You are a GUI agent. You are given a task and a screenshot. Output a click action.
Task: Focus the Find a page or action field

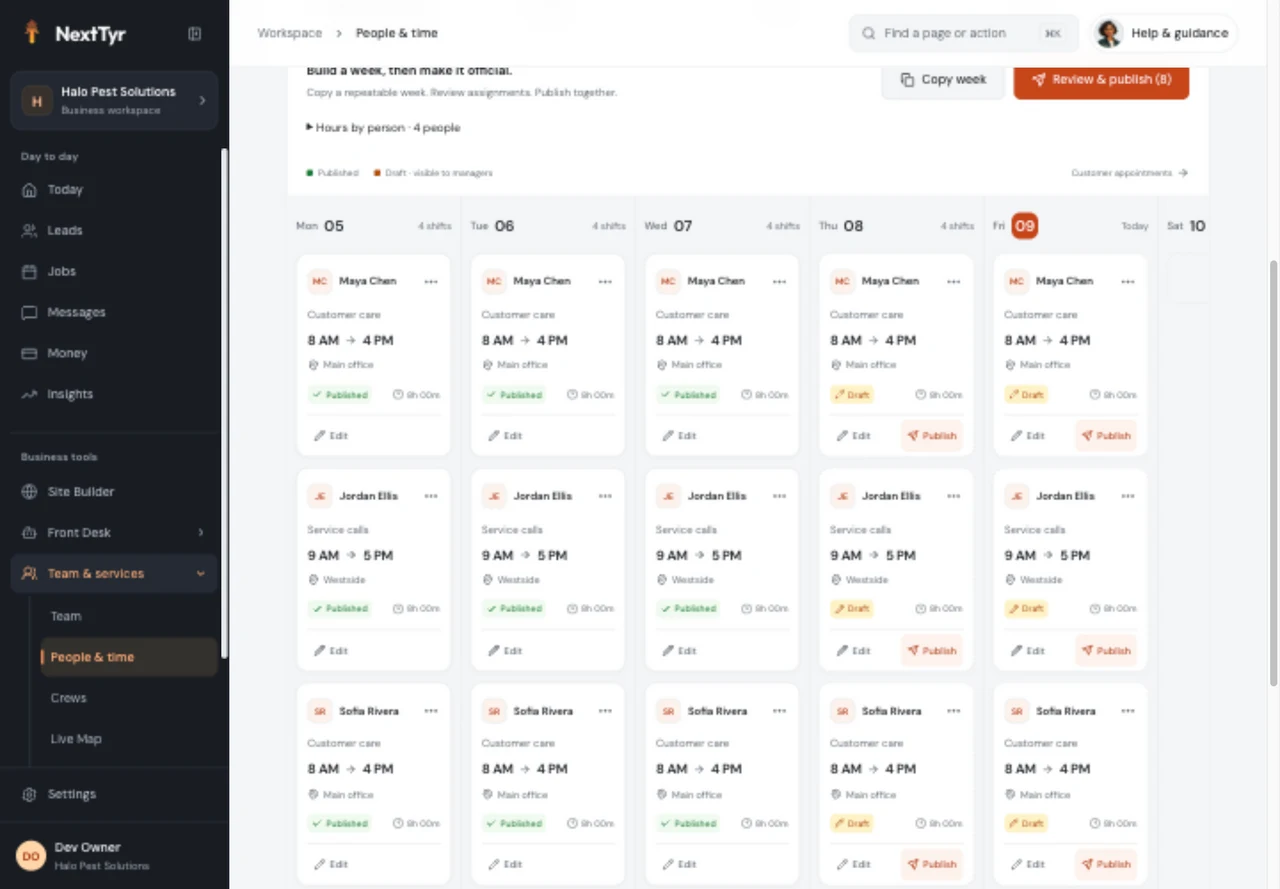pos(964,33)
